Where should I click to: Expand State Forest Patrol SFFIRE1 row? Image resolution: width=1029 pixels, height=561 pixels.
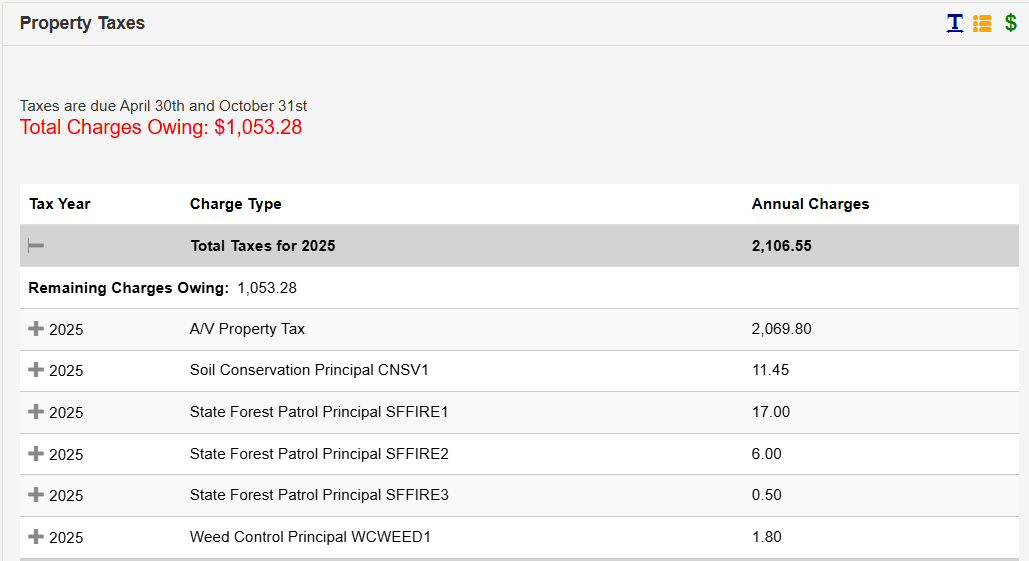[36, 412]
